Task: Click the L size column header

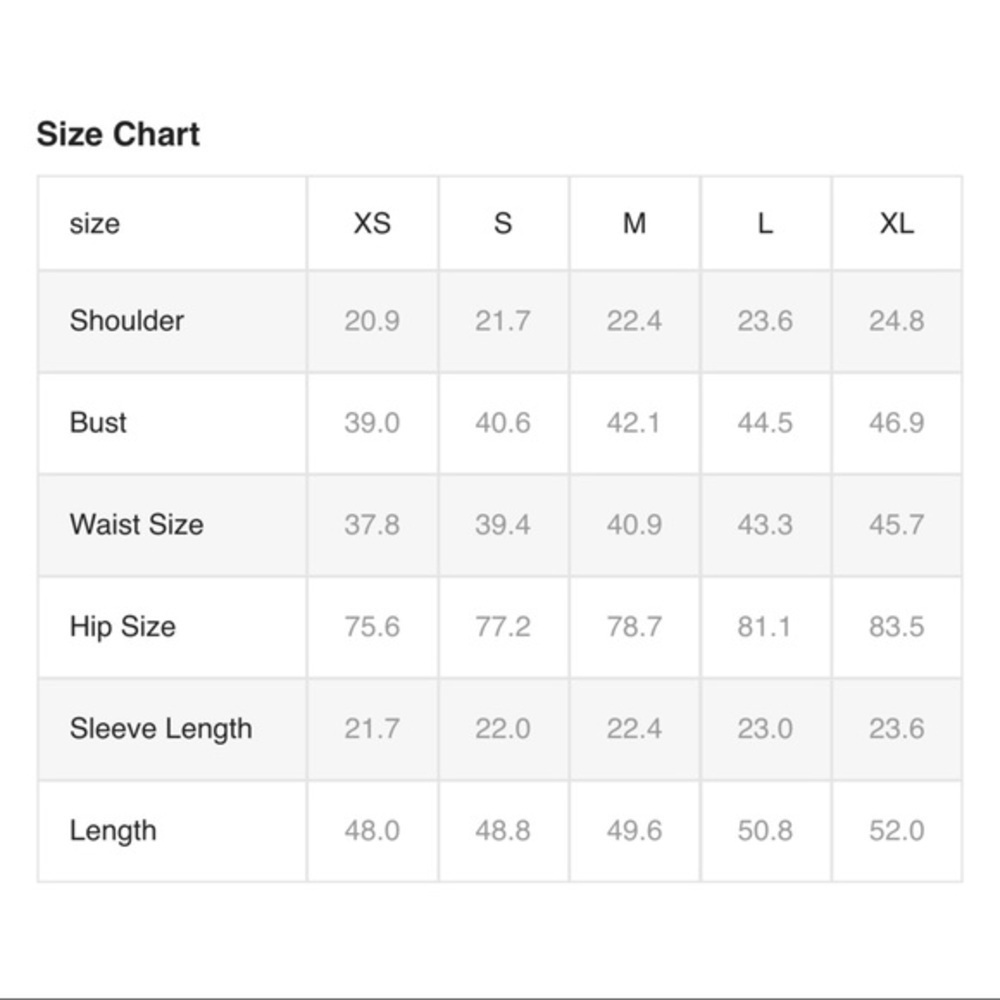Action: point(765,223)
